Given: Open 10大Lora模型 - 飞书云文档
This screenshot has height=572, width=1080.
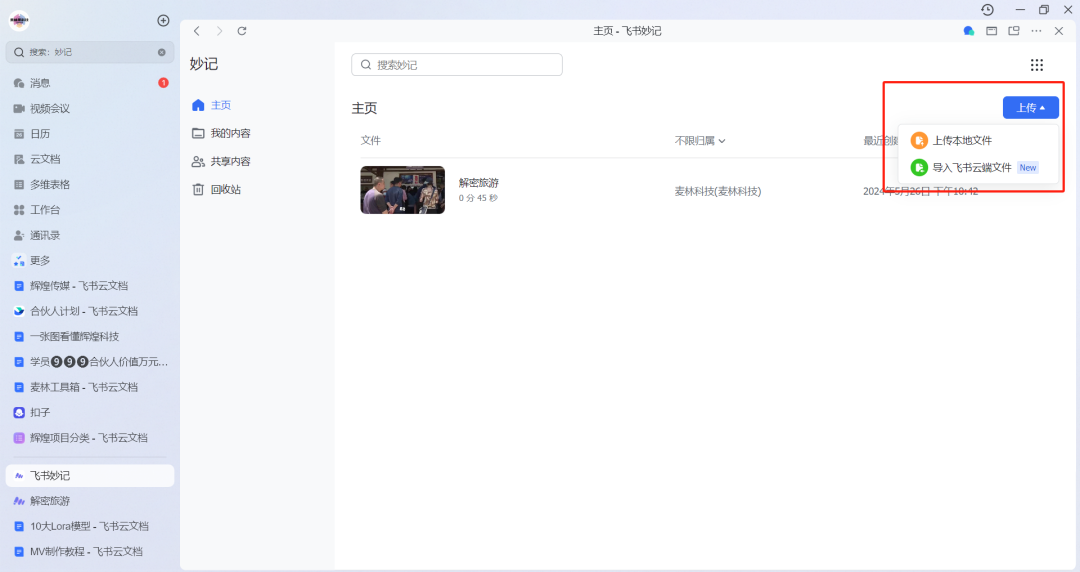Looking at the screenshot, I should [x=90, y=527].
